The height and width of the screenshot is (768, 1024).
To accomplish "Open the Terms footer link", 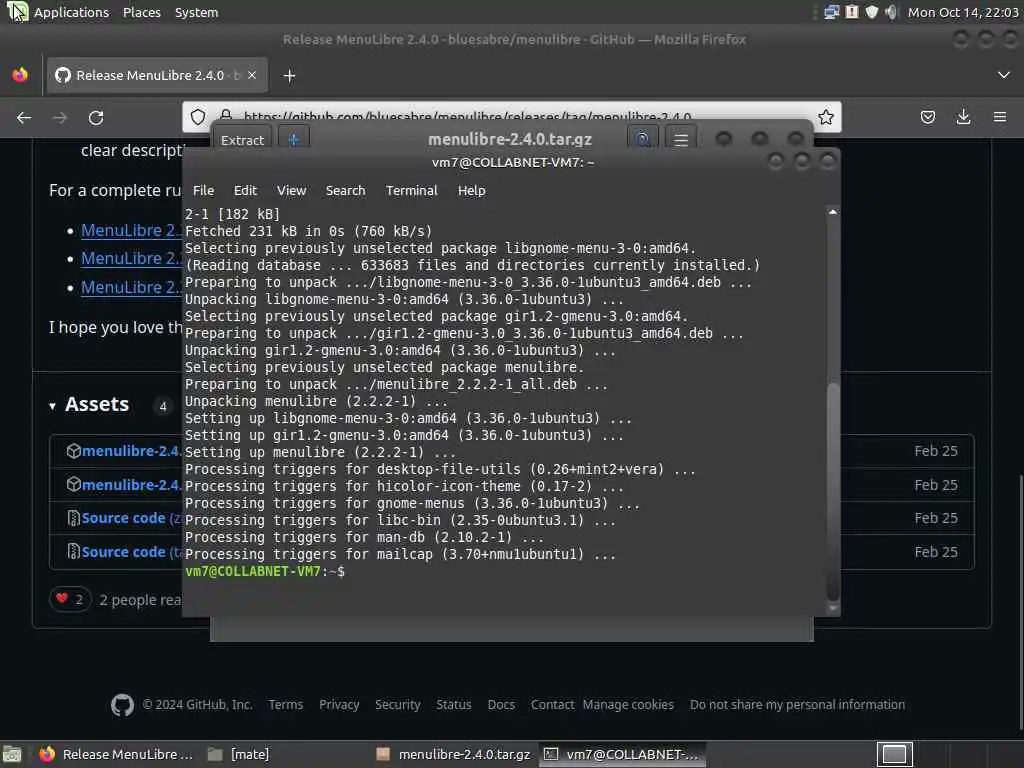I will click(x=285, y=705).
